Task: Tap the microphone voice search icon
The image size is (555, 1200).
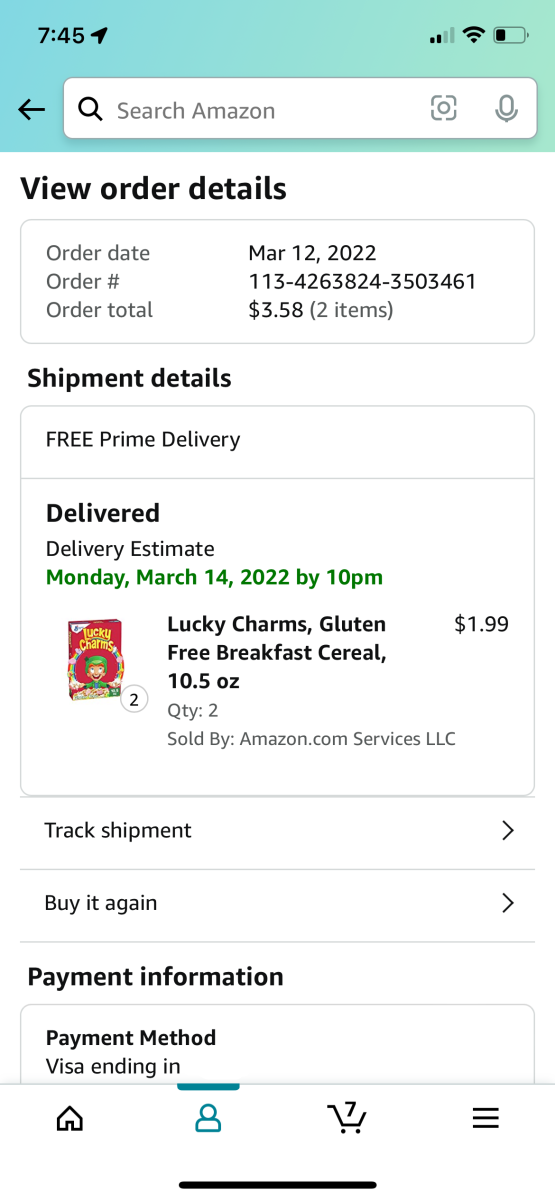Action: (507, 109)
